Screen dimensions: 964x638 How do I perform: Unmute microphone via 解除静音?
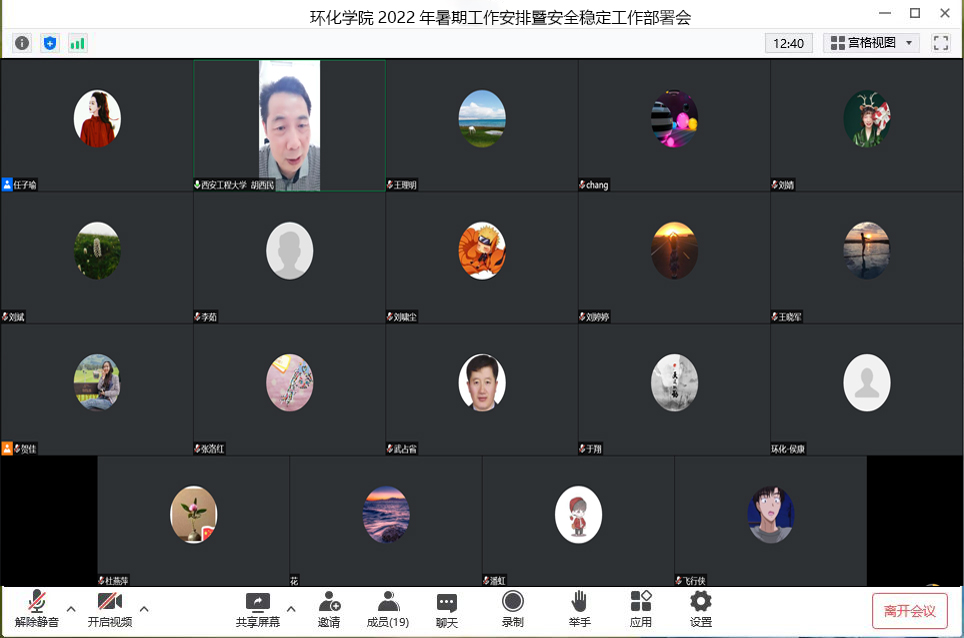[37, 608]
